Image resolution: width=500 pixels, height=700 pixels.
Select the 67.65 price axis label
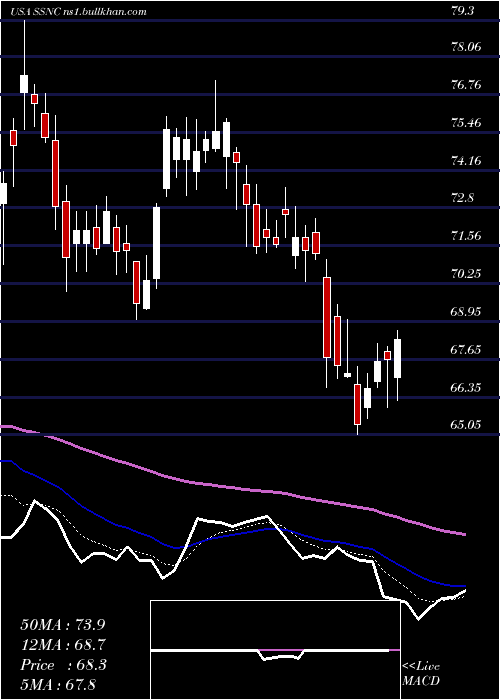coord(467,350)
